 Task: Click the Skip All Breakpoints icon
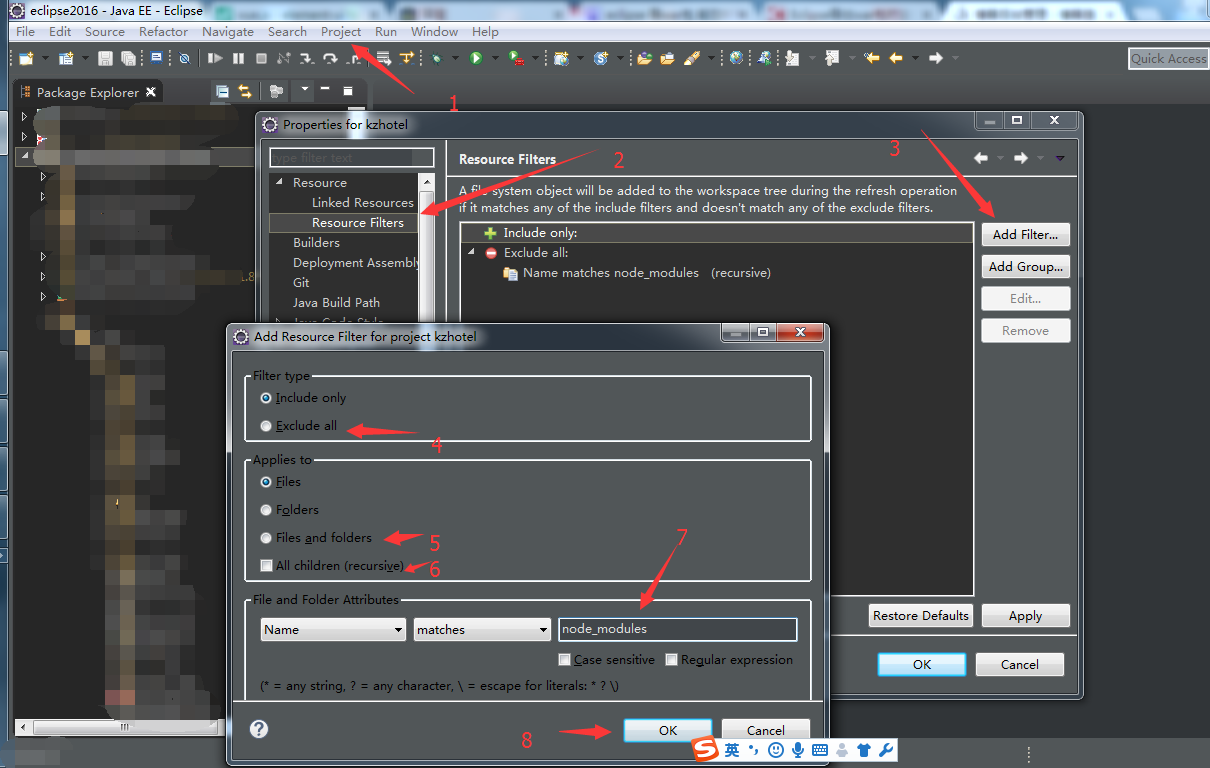pyautogui.click(x=184, y=58)
